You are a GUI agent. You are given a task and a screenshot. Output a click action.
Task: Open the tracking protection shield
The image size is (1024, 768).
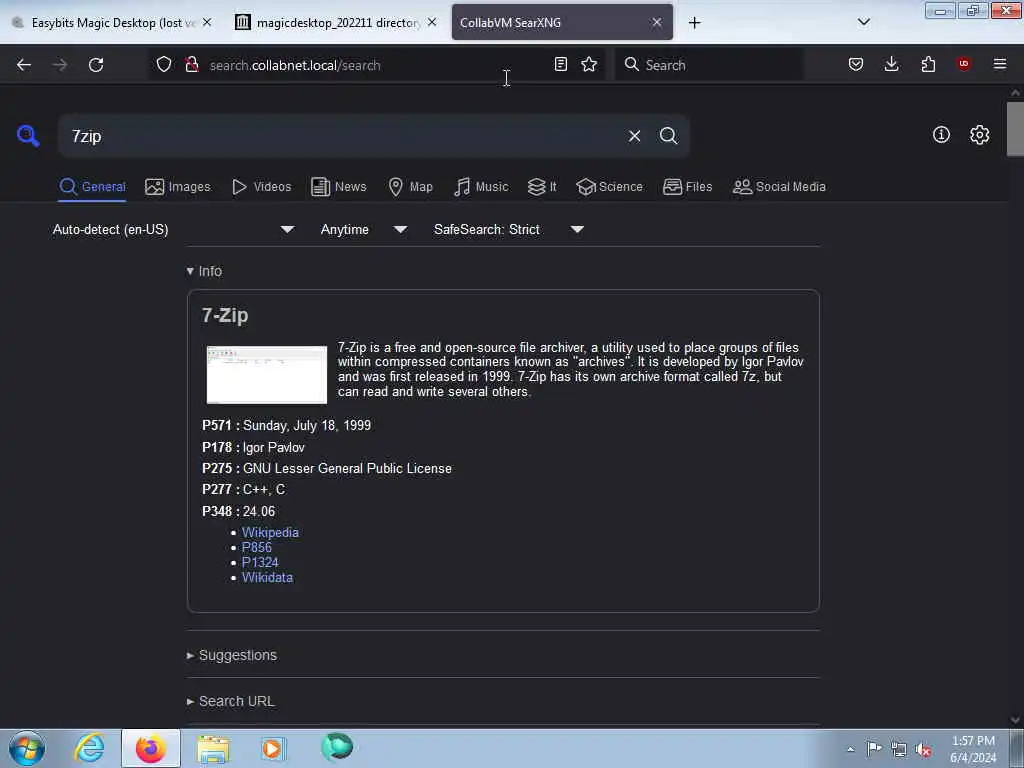point(164,64)
